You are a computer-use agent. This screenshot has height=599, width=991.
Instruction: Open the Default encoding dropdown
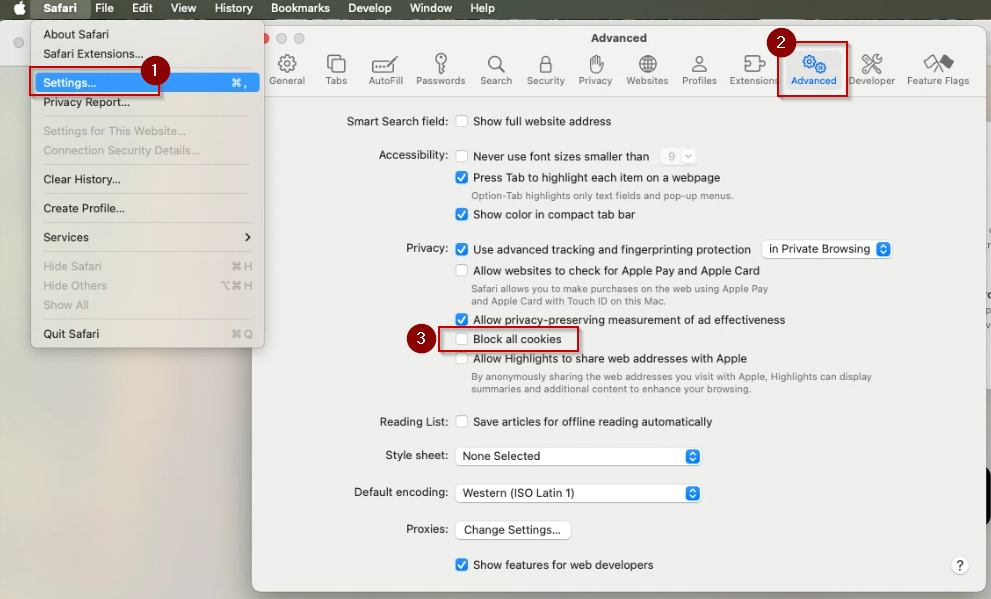[x=691, y=493]
